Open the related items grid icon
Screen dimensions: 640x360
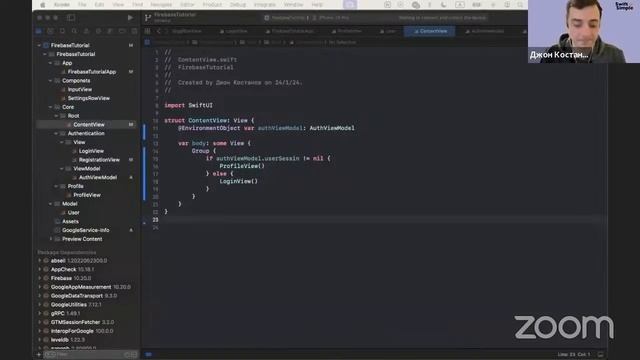point(147,31)
